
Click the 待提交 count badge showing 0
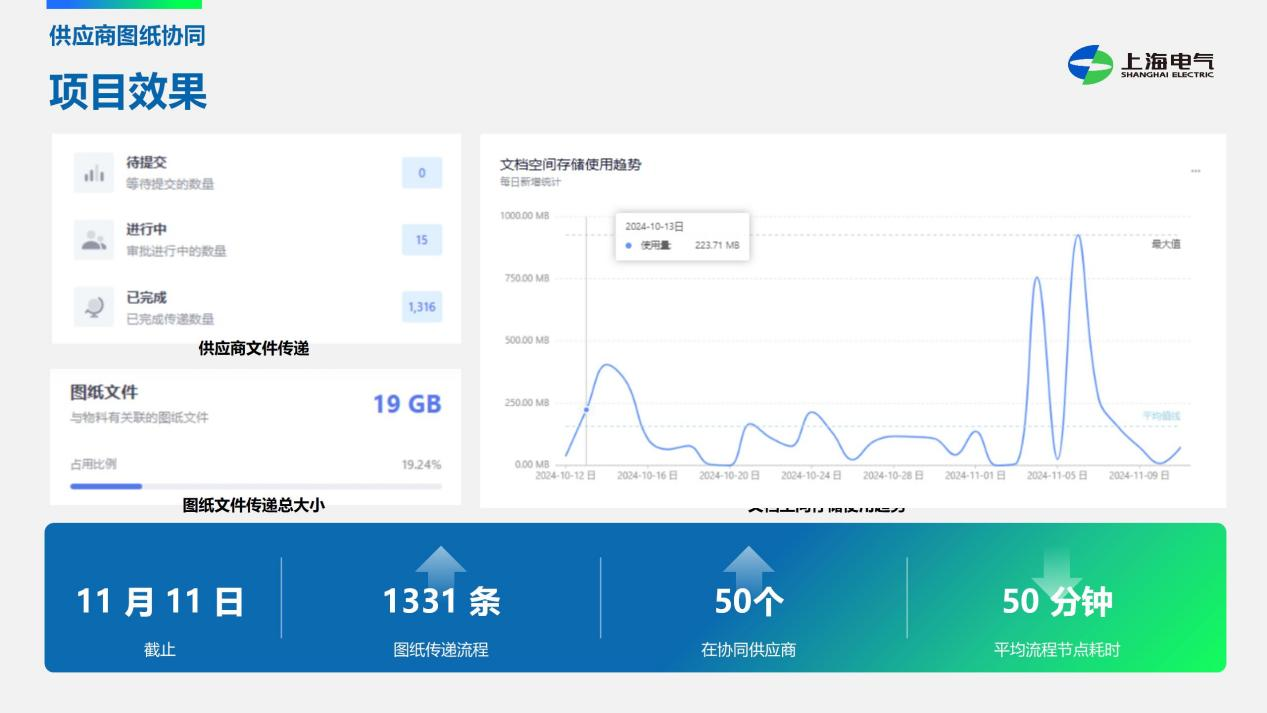[x=421, y=173]
